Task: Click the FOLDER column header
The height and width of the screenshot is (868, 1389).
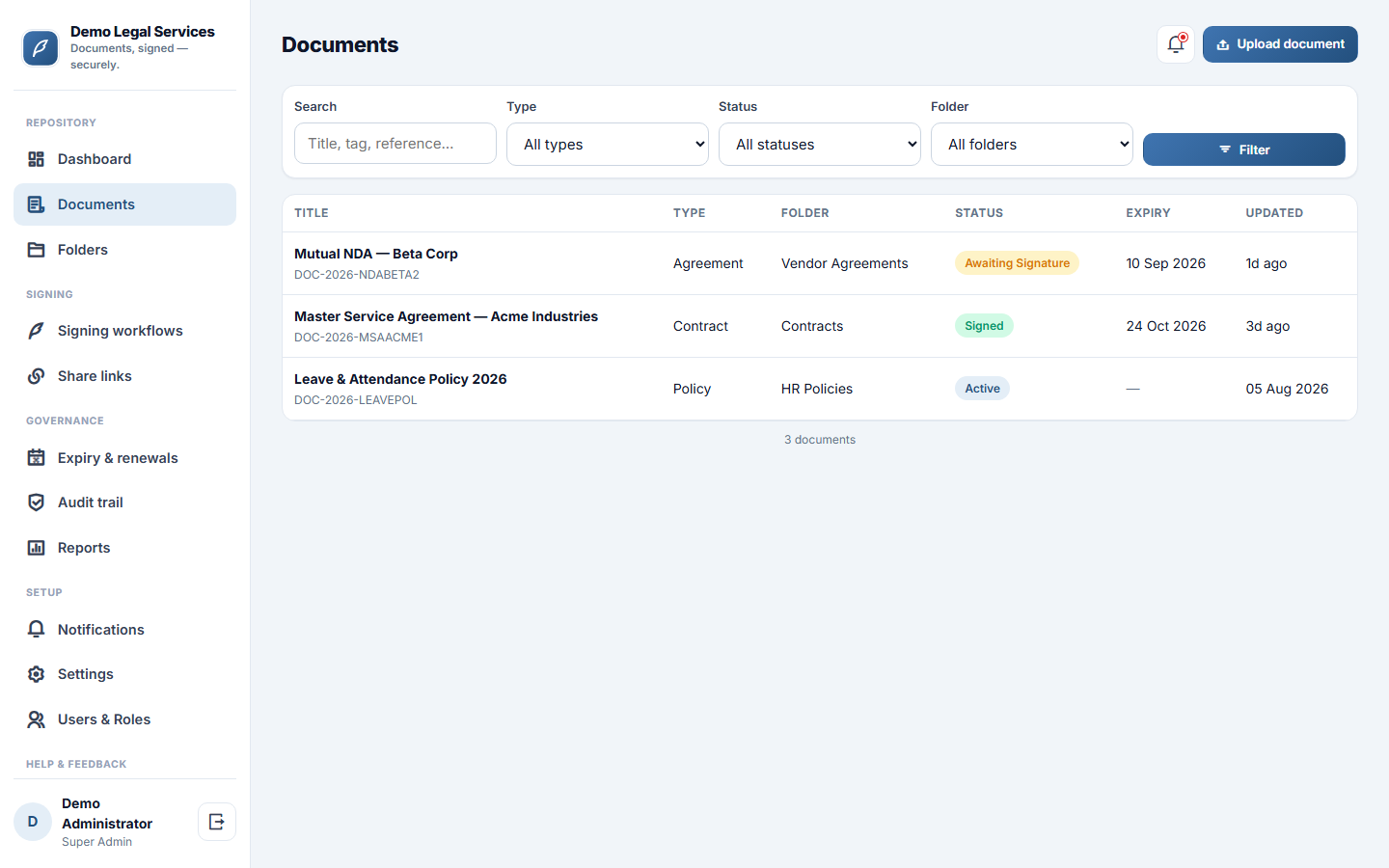Action: pos(805,213)
